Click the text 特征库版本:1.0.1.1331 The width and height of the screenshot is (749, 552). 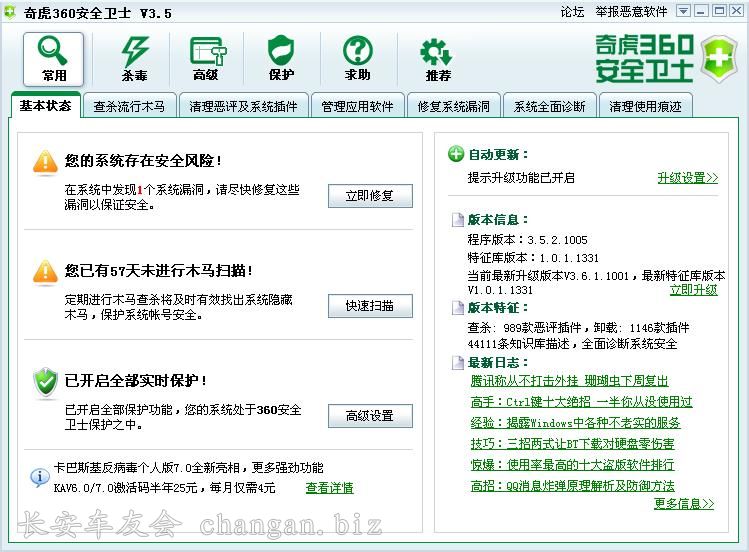point(533,258)
